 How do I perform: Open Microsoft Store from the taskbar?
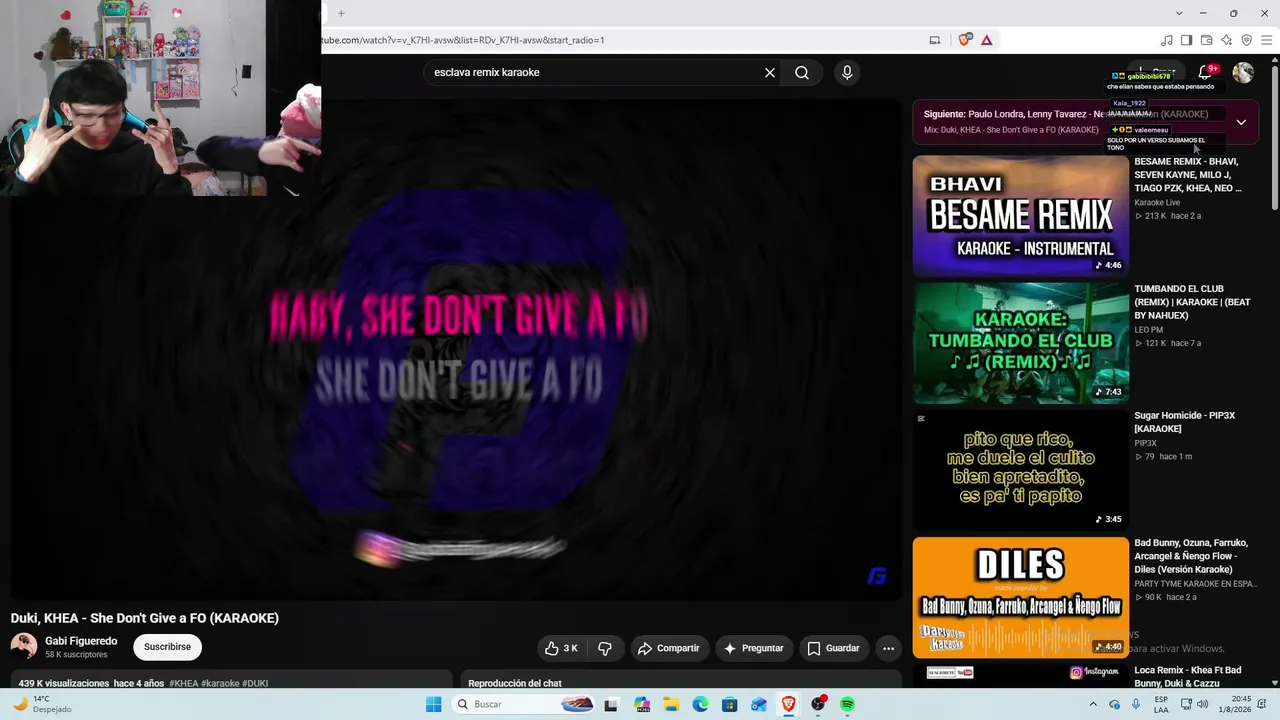pyautogui.click(x=730, y=704)
